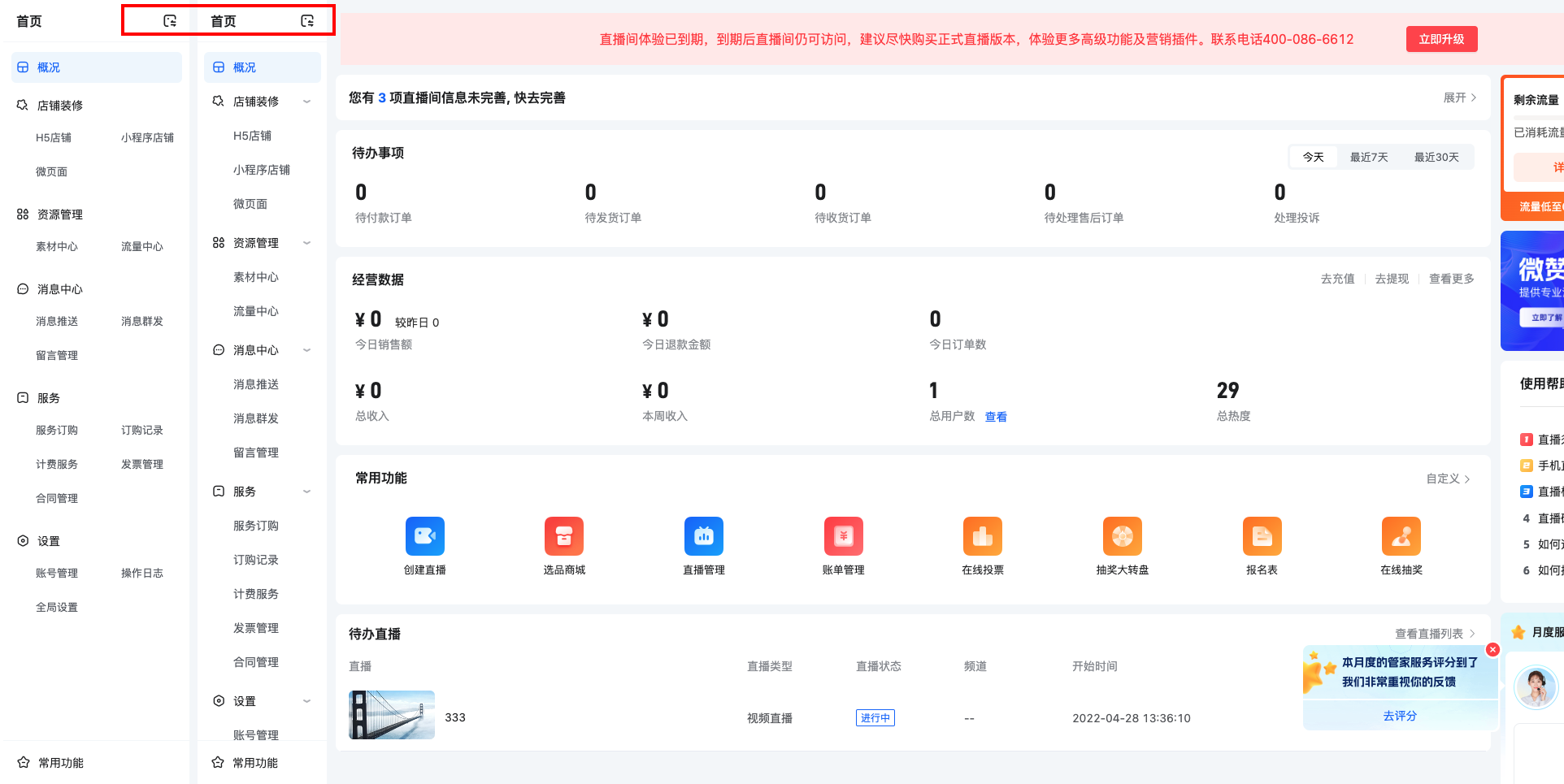Click the 直播管理 icon in common functions

[x=703, y=536]
